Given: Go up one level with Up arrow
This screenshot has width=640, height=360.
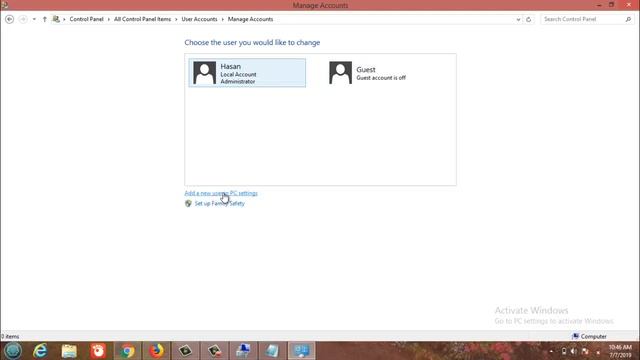Looking at the screenshot, I should click(x=44, y=19).
